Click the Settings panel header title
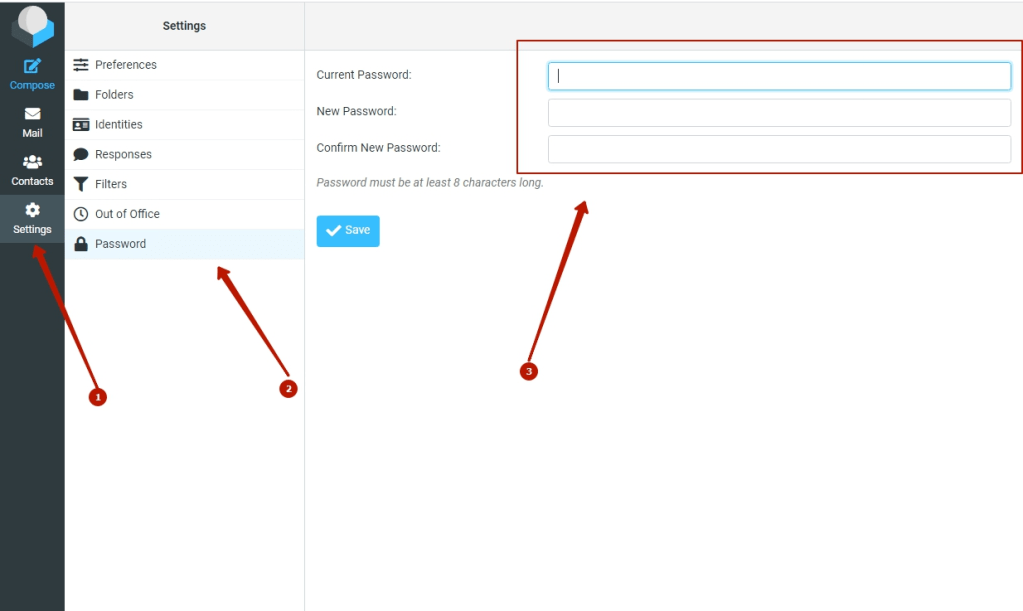 (x=184, y=26)
